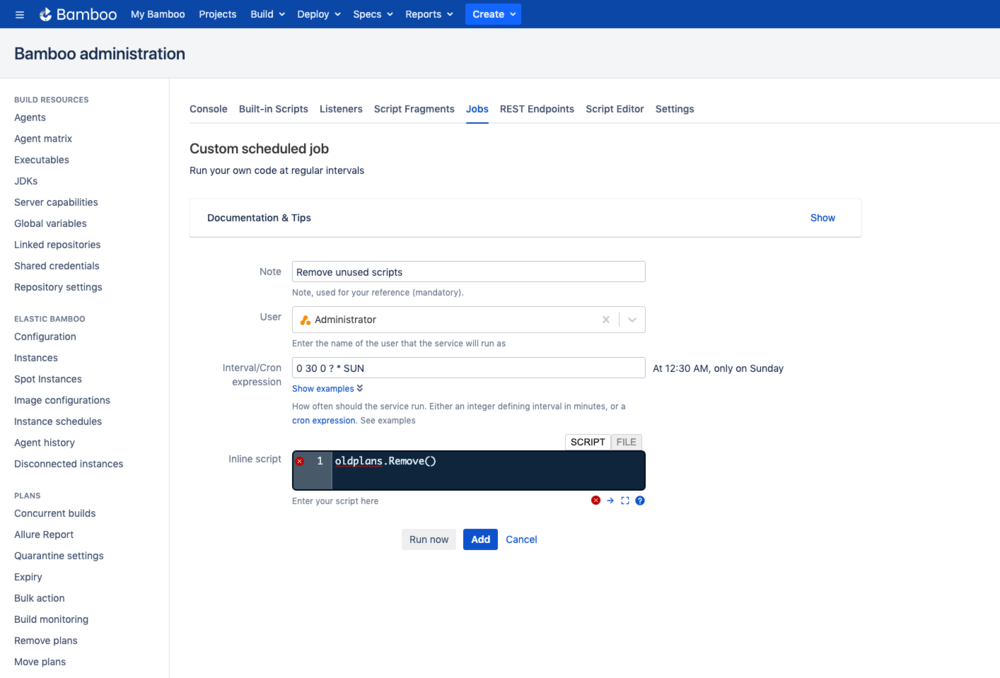
Task: Open Allure Report in the sidebar
Action: coord(44,534)
